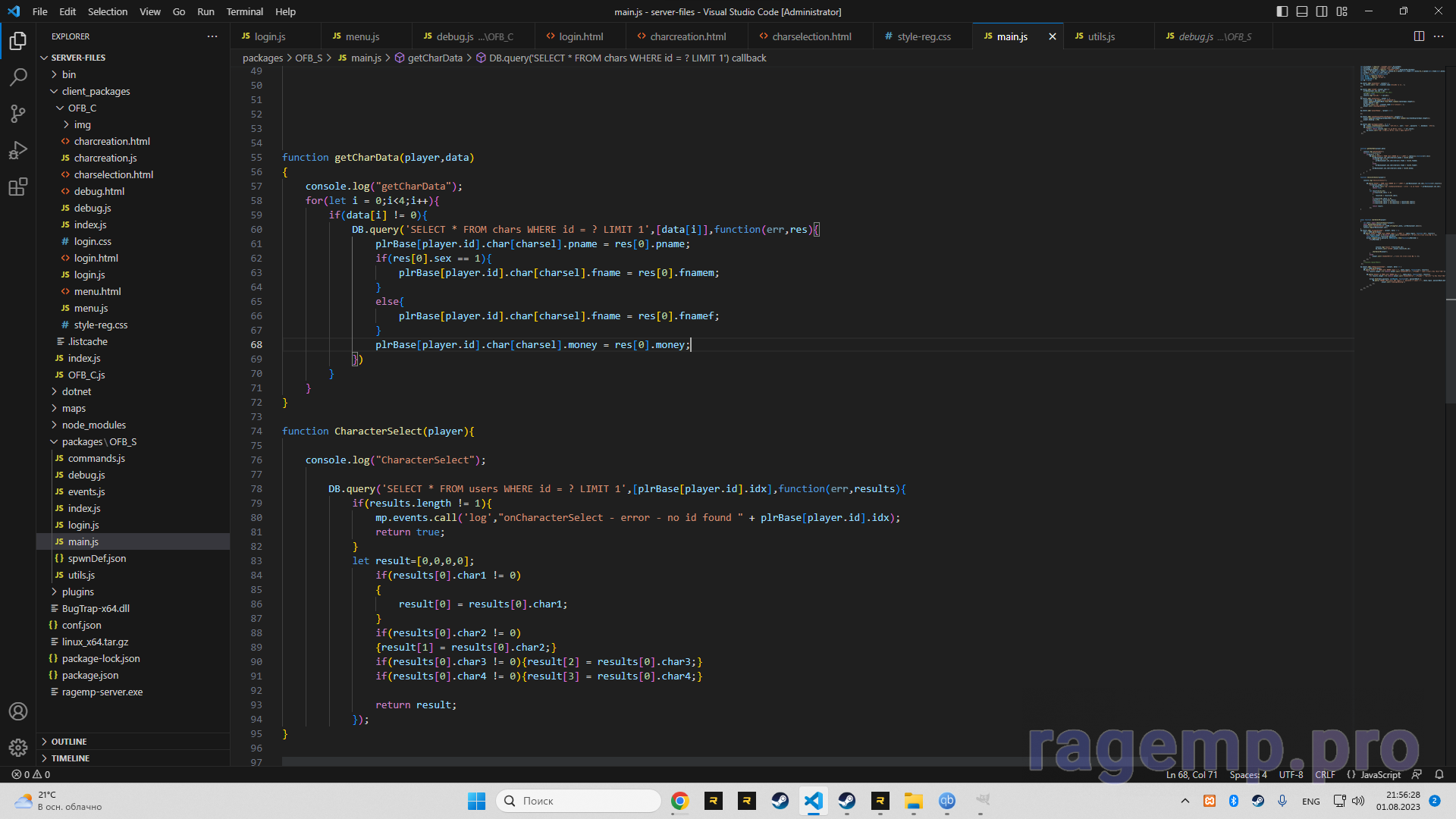Toggle Panel layout icon
This screenshot has height=819, width=1456.
(1302, 11)
